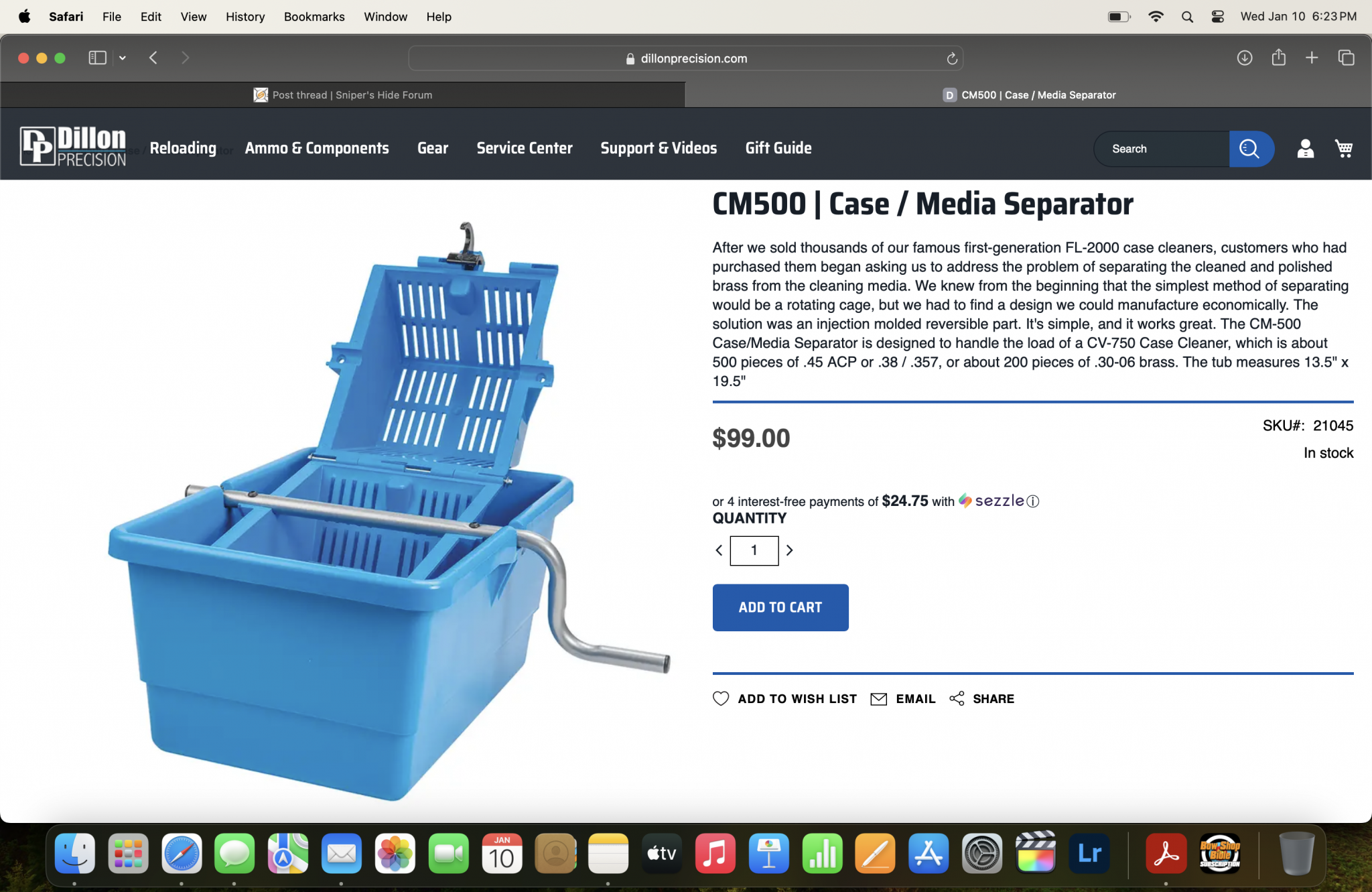The image size is (1372, 892).
Task: Decrease quantity with left arrow
Action: tap(719, 550)
